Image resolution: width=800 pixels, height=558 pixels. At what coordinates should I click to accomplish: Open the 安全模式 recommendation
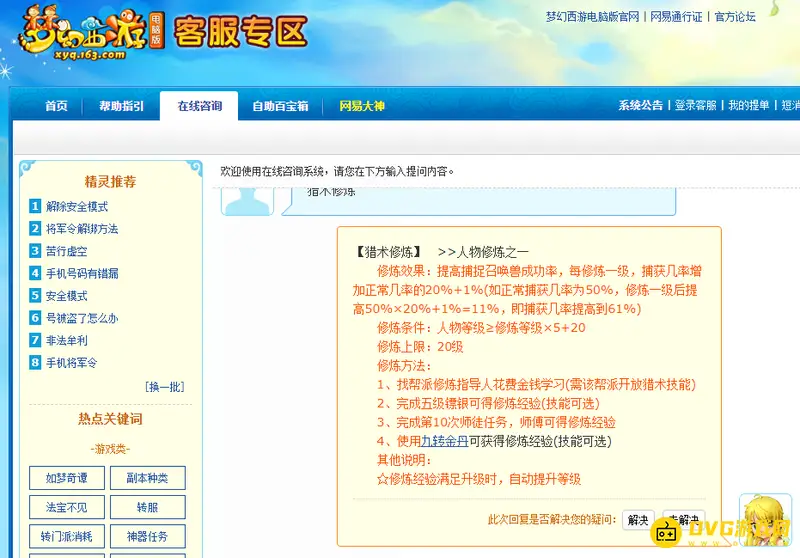click(x=66, y=296)
